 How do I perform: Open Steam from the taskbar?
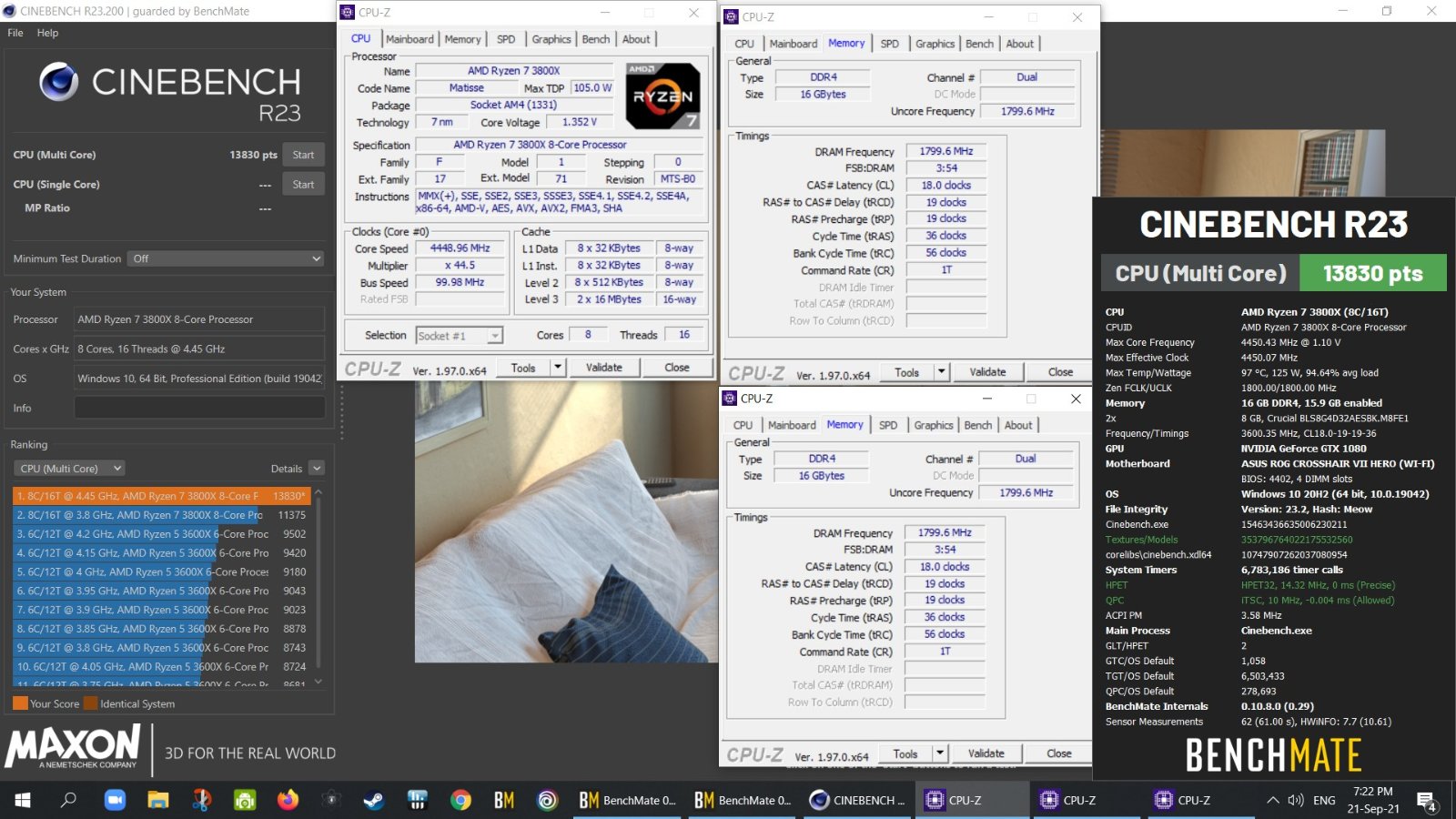(x=373, y=800)
